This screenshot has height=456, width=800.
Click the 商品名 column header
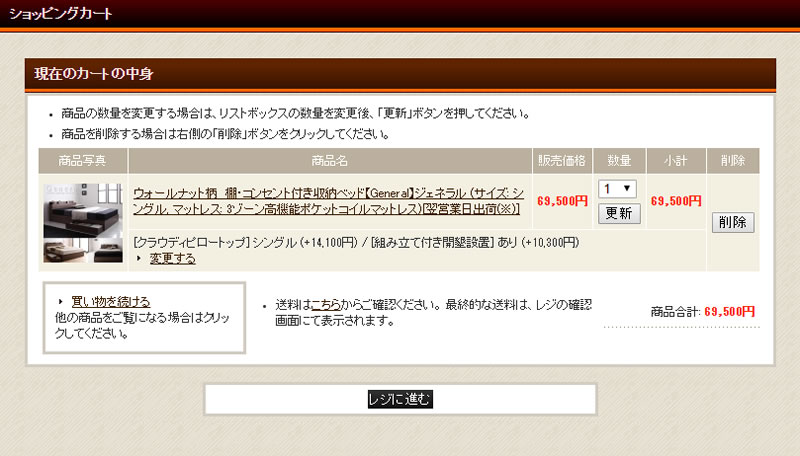330,161
